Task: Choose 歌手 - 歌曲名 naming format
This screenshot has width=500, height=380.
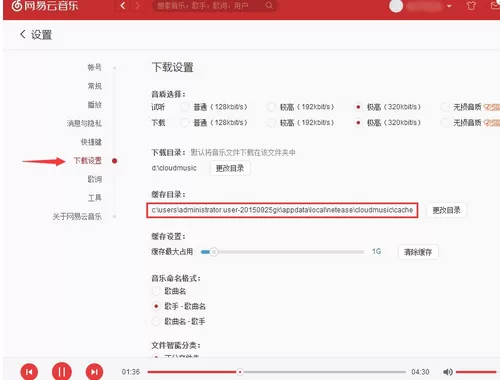Action: (156, 306)
